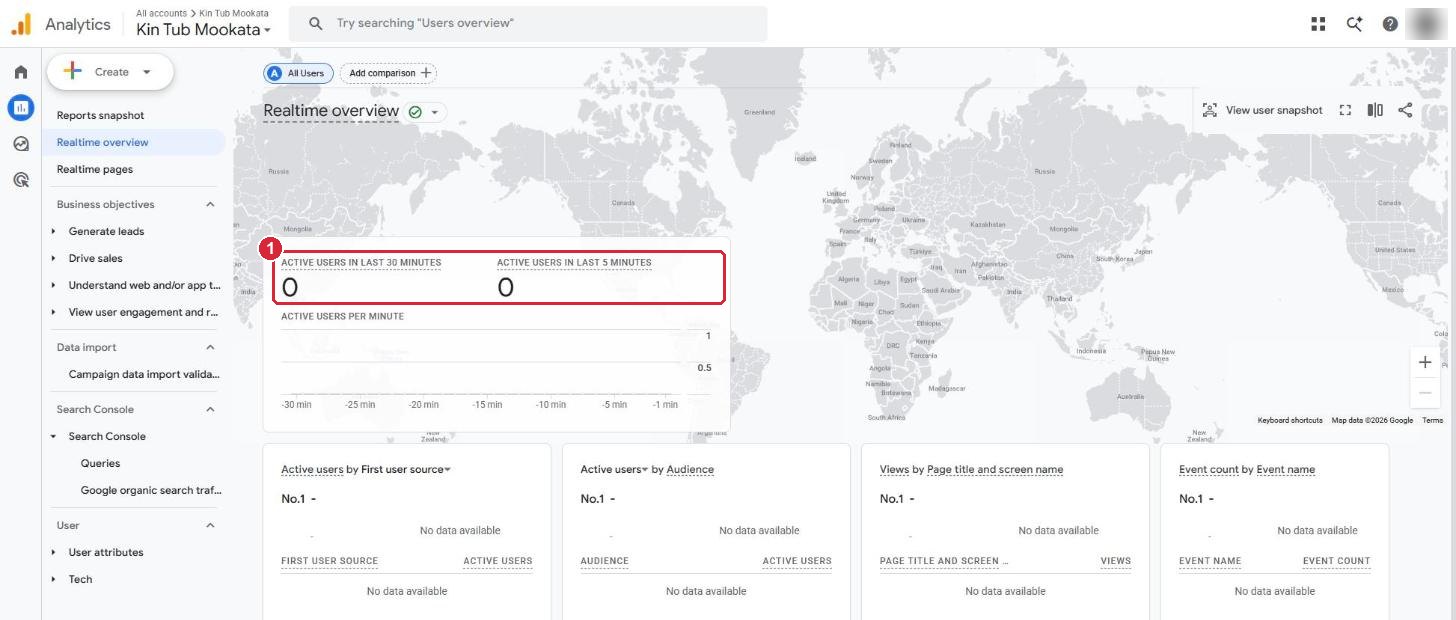Click the All accounts breadcrumb link
Viewport: 1456px width, 620px height.
[x=161, y=13]
